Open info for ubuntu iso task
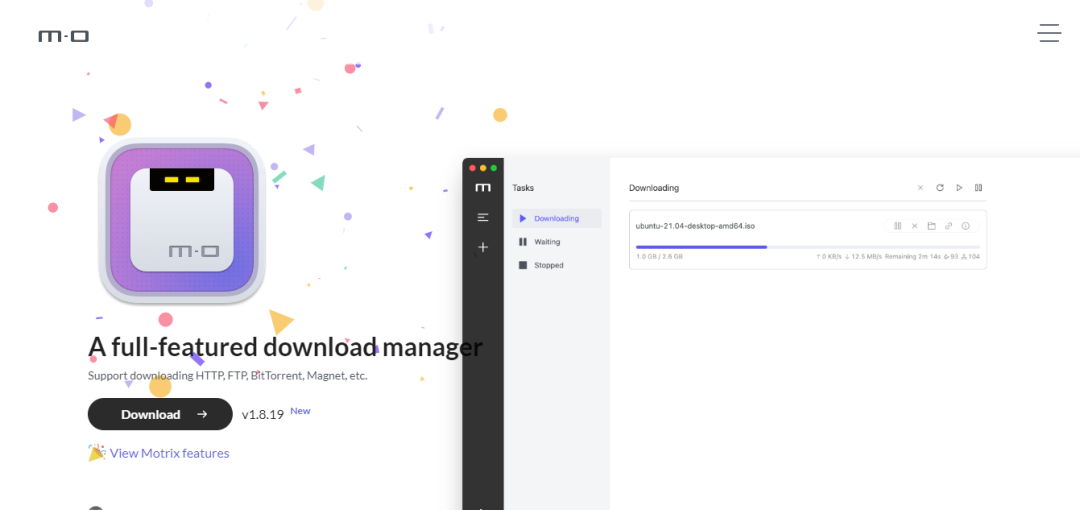The image size is (1080, 510). [966, 225]
